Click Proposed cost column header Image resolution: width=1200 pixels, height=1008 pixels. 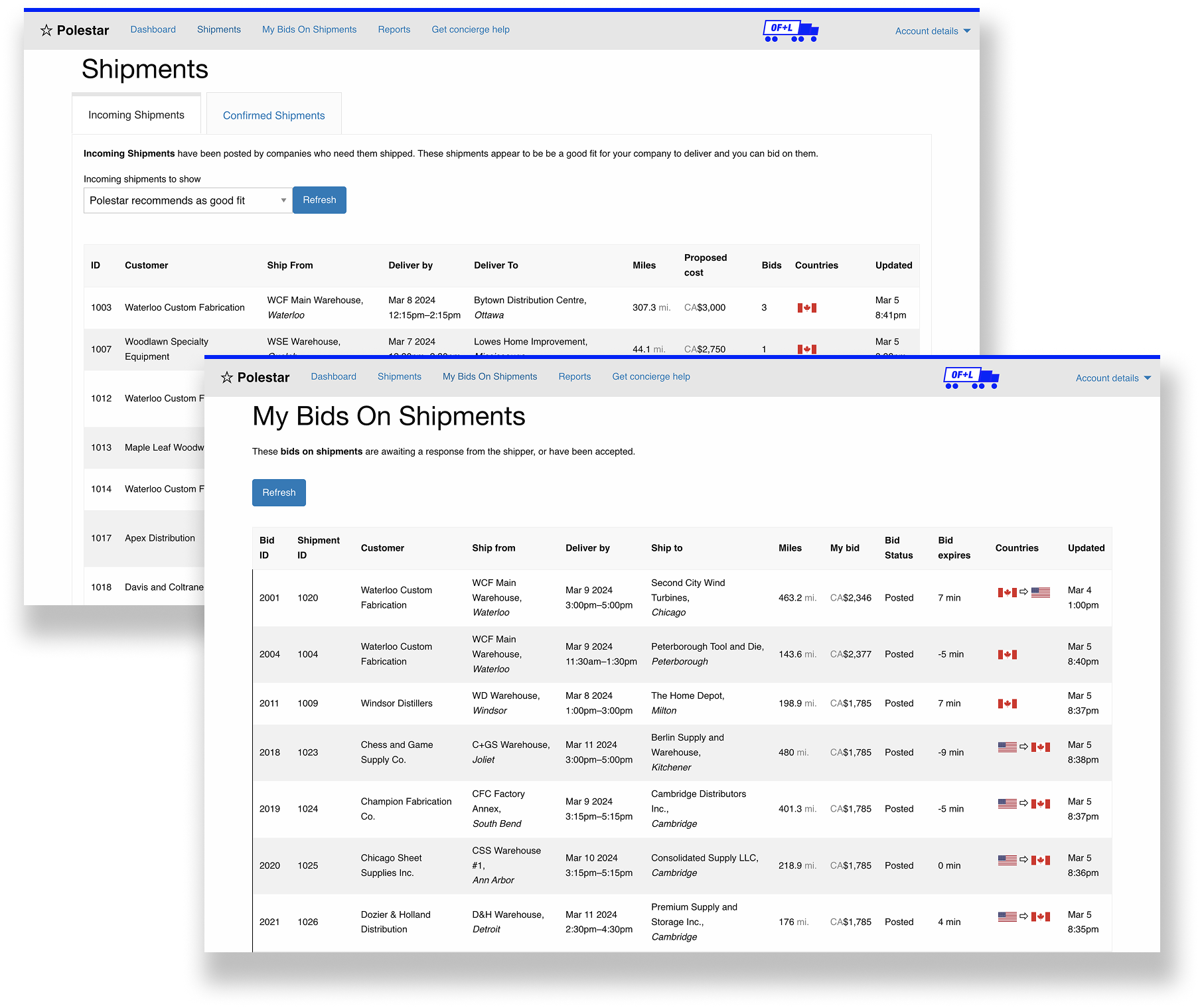(706, 265)
